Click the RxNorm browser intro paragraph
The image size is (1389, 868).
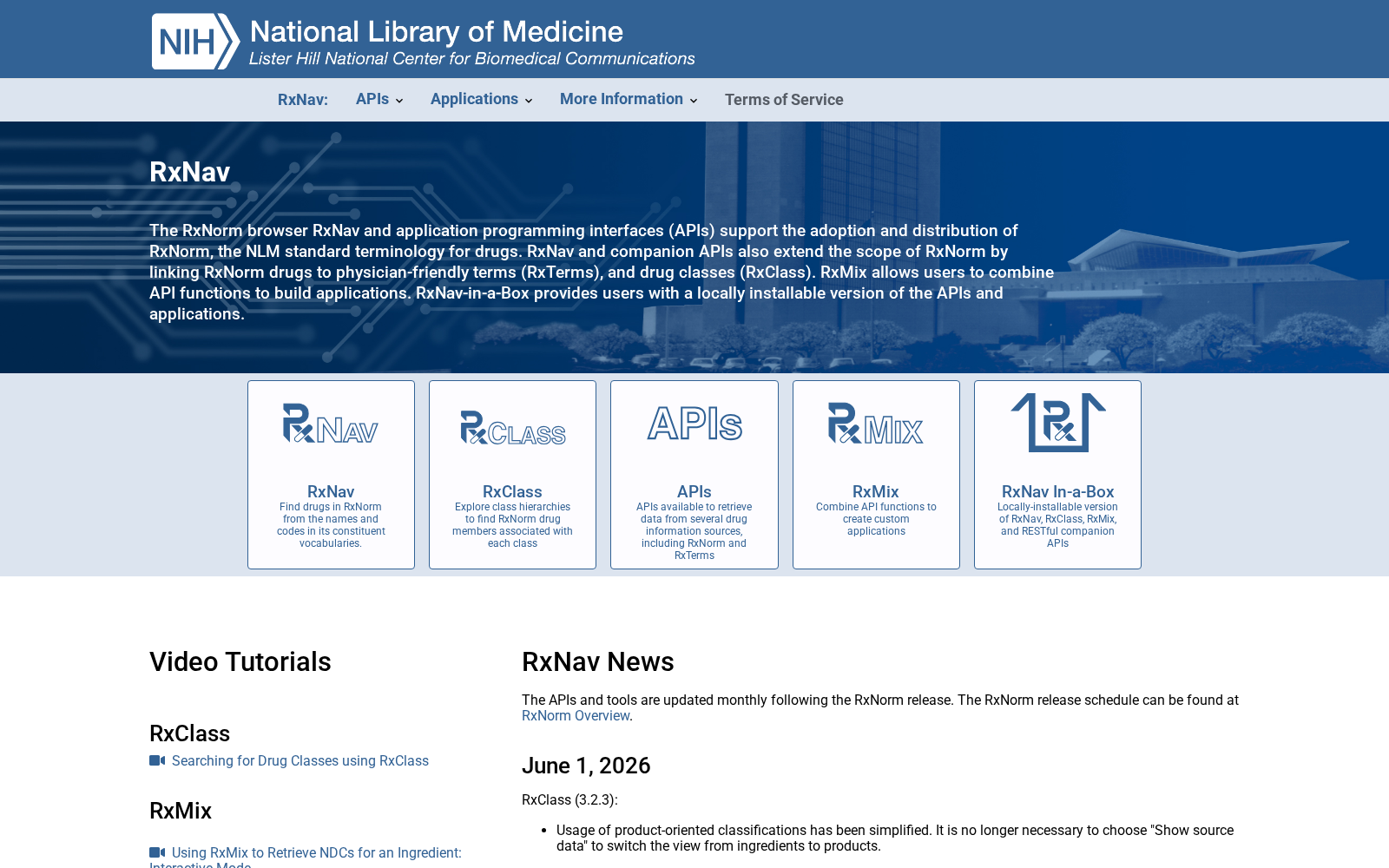(602, 272)
